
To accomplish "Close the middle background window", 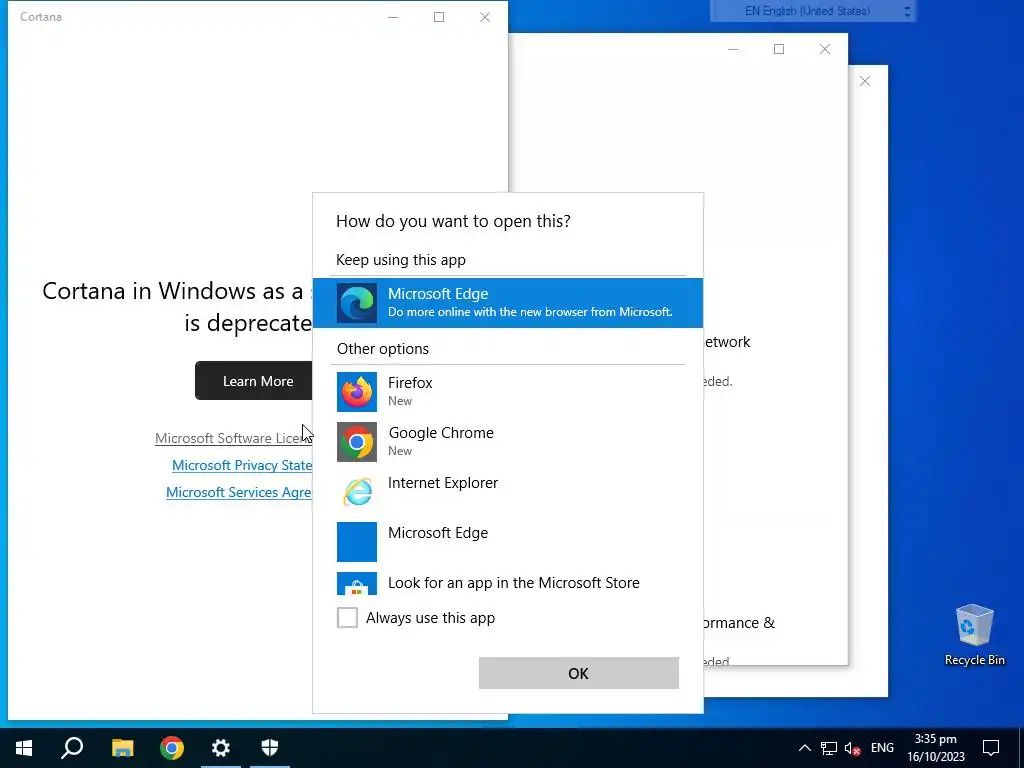I will tap(825, 49).
